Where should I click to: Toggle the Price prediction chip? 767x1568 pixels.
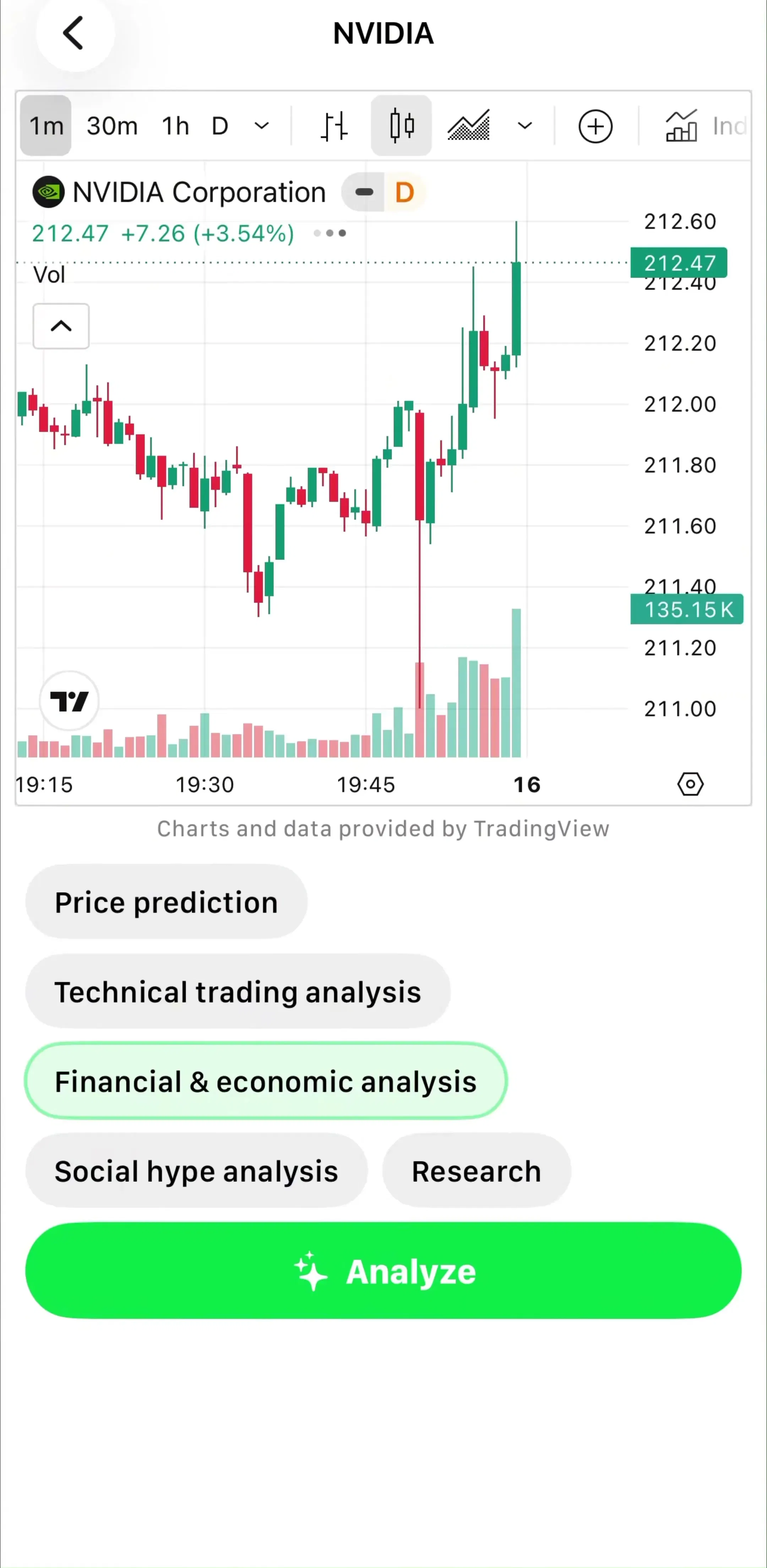click(166, 901)
